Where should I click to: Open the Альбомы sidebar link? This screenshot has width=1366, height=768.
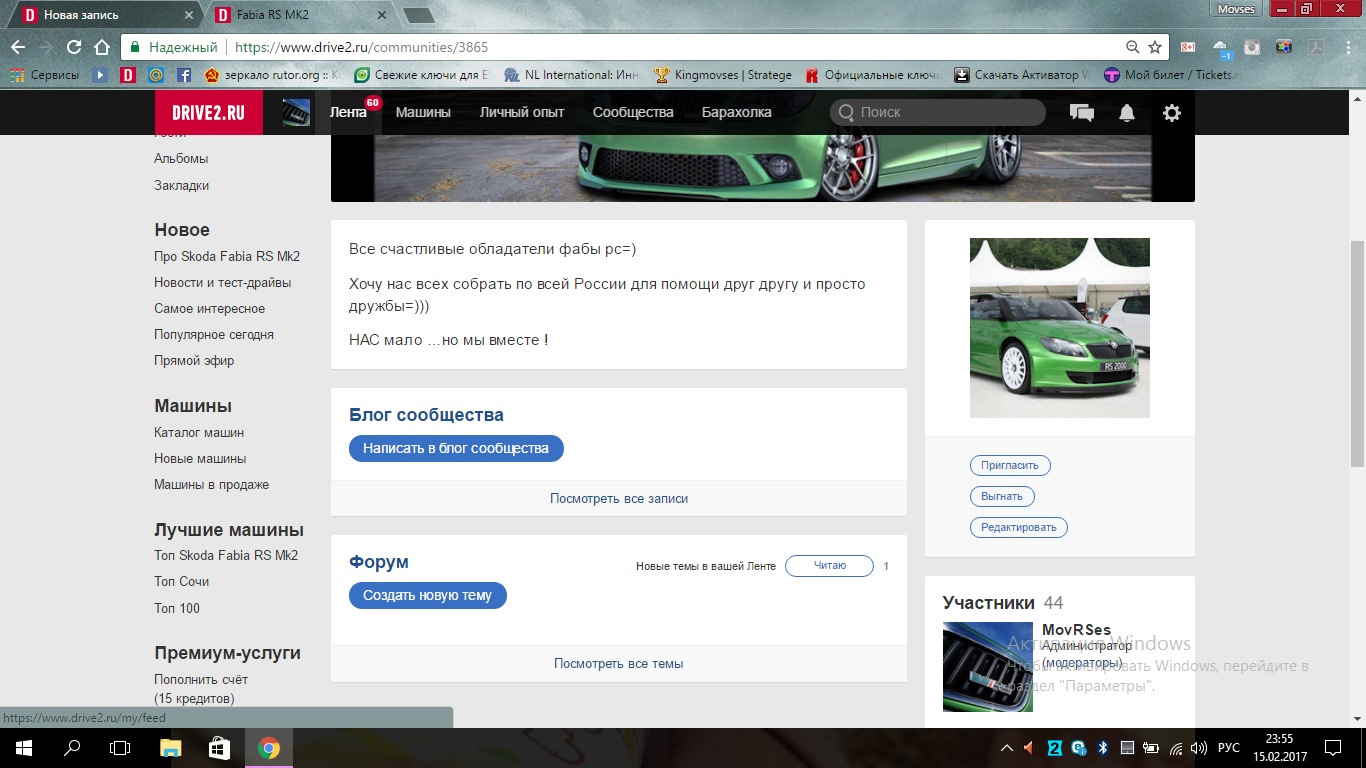tap(181, 158)
